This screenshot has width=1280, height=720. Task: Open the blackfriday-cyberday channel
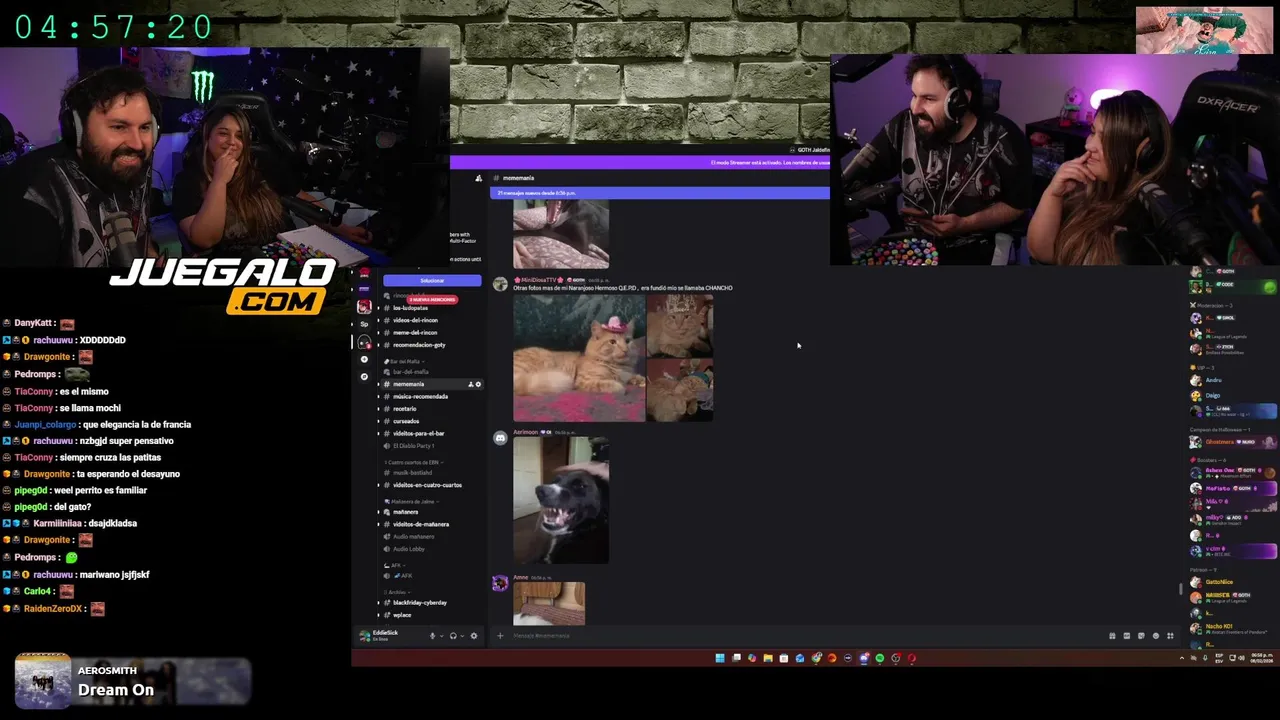click(x=419, y=603)
